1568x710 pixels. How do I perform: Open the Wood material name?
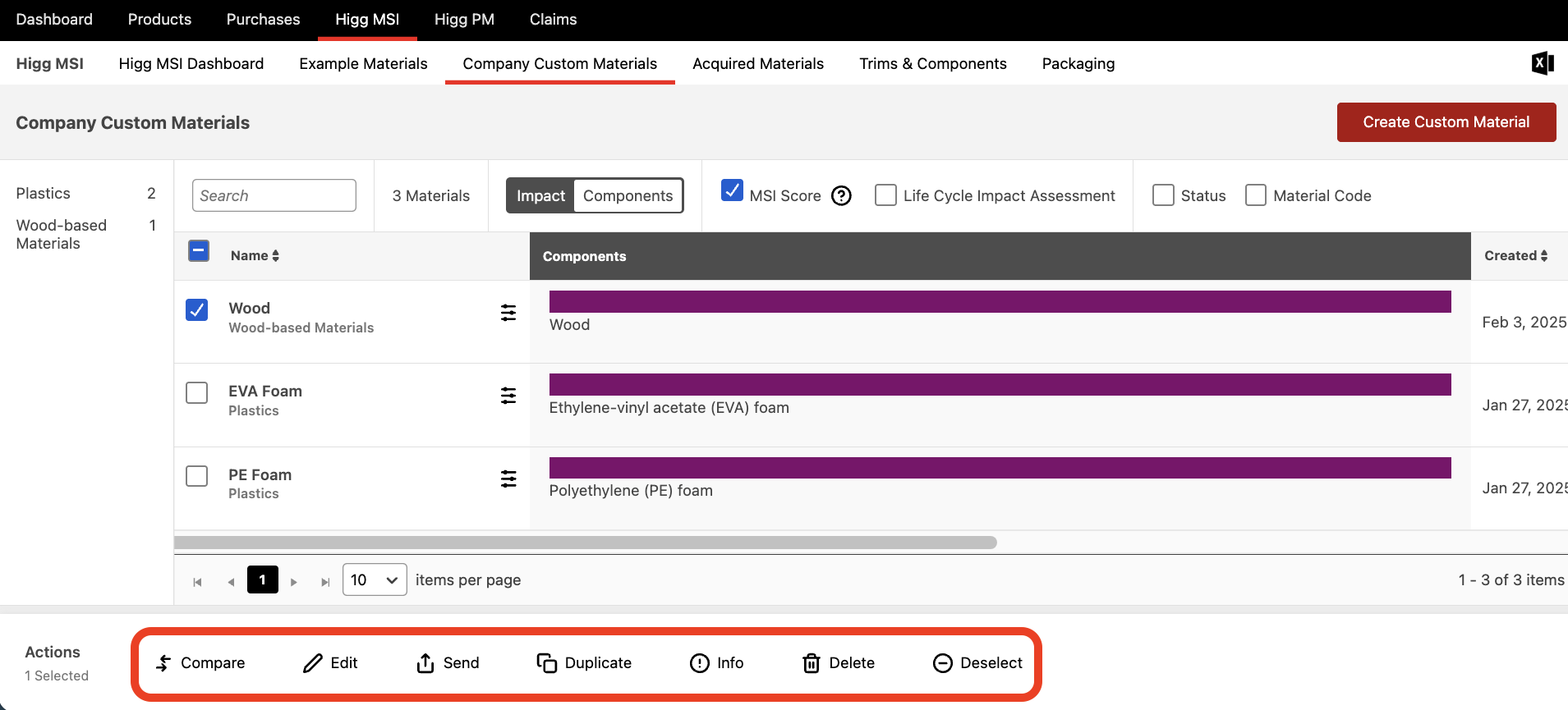pyautogui.click(x=249, y=308)
